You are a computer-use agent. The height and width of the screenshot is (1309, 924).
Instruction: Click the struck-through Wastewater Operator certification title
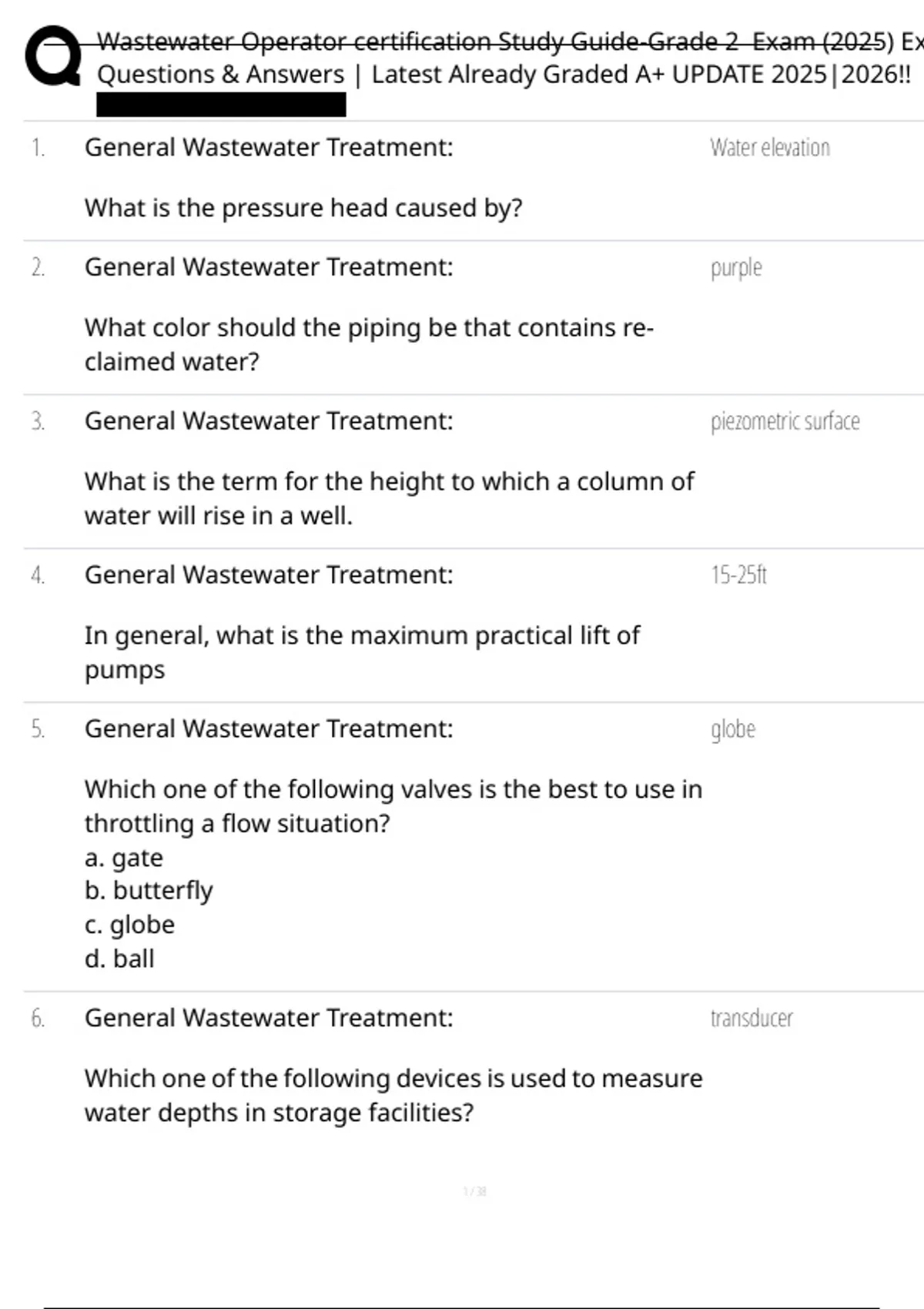493,42
